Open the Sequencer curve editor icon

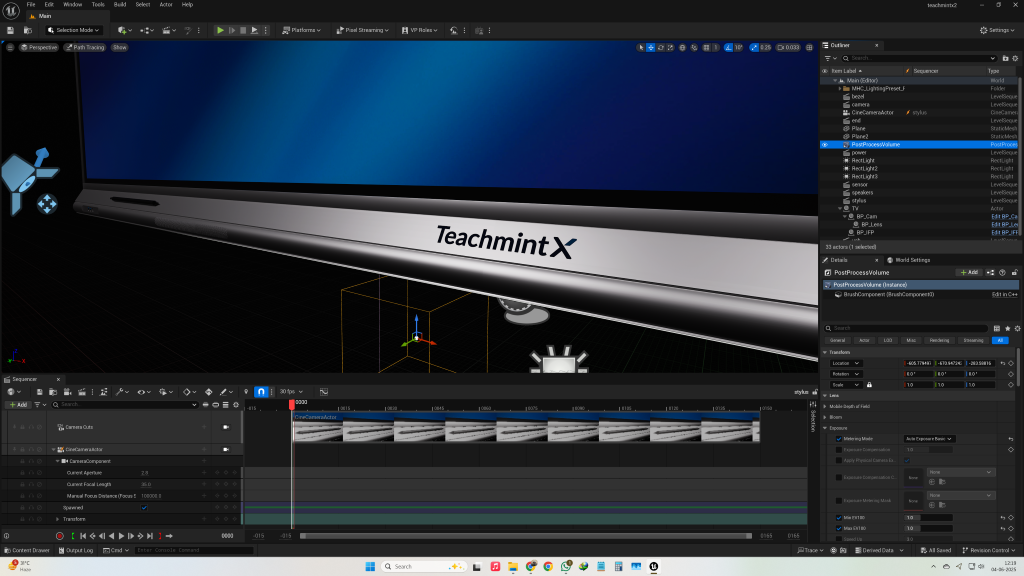click(323, 392)
